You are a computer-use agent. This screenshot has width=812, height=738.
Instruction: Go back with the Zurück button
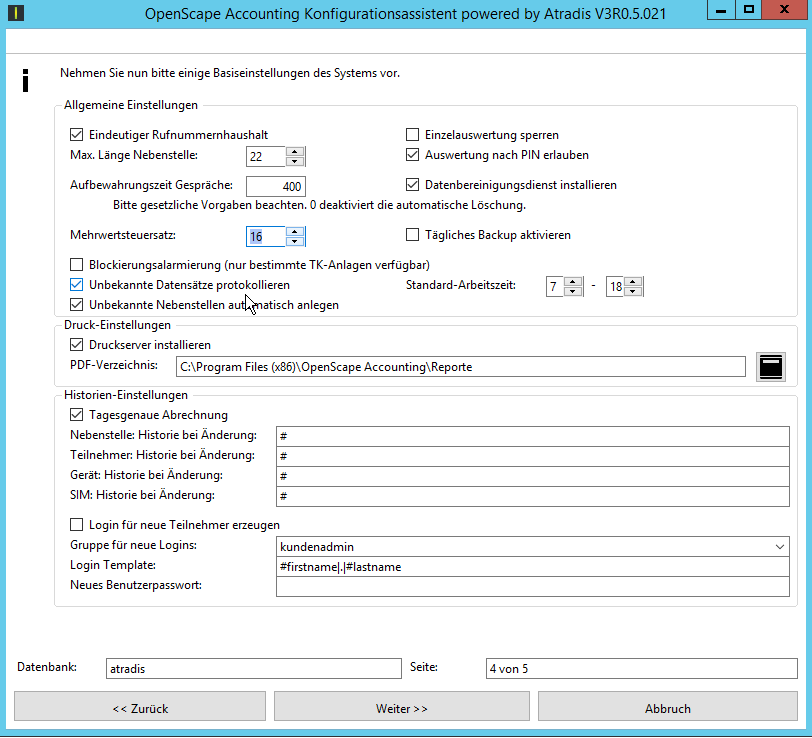point(140,707)
